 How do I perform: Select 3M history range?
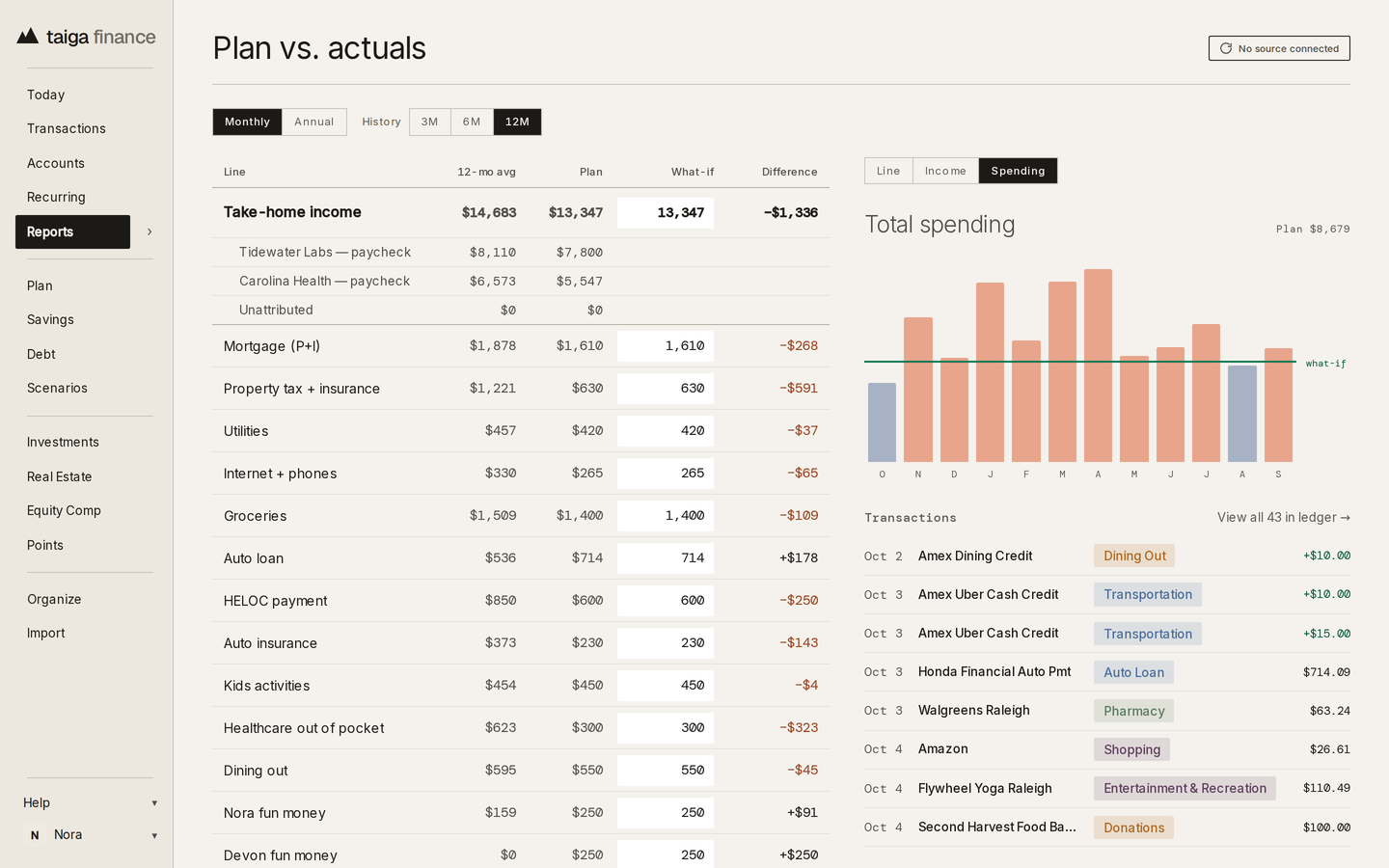click(x=430, y=122)
